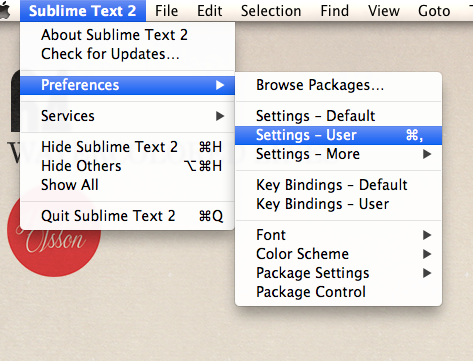
Task: Select Hide Others
Action: point(128,166)
